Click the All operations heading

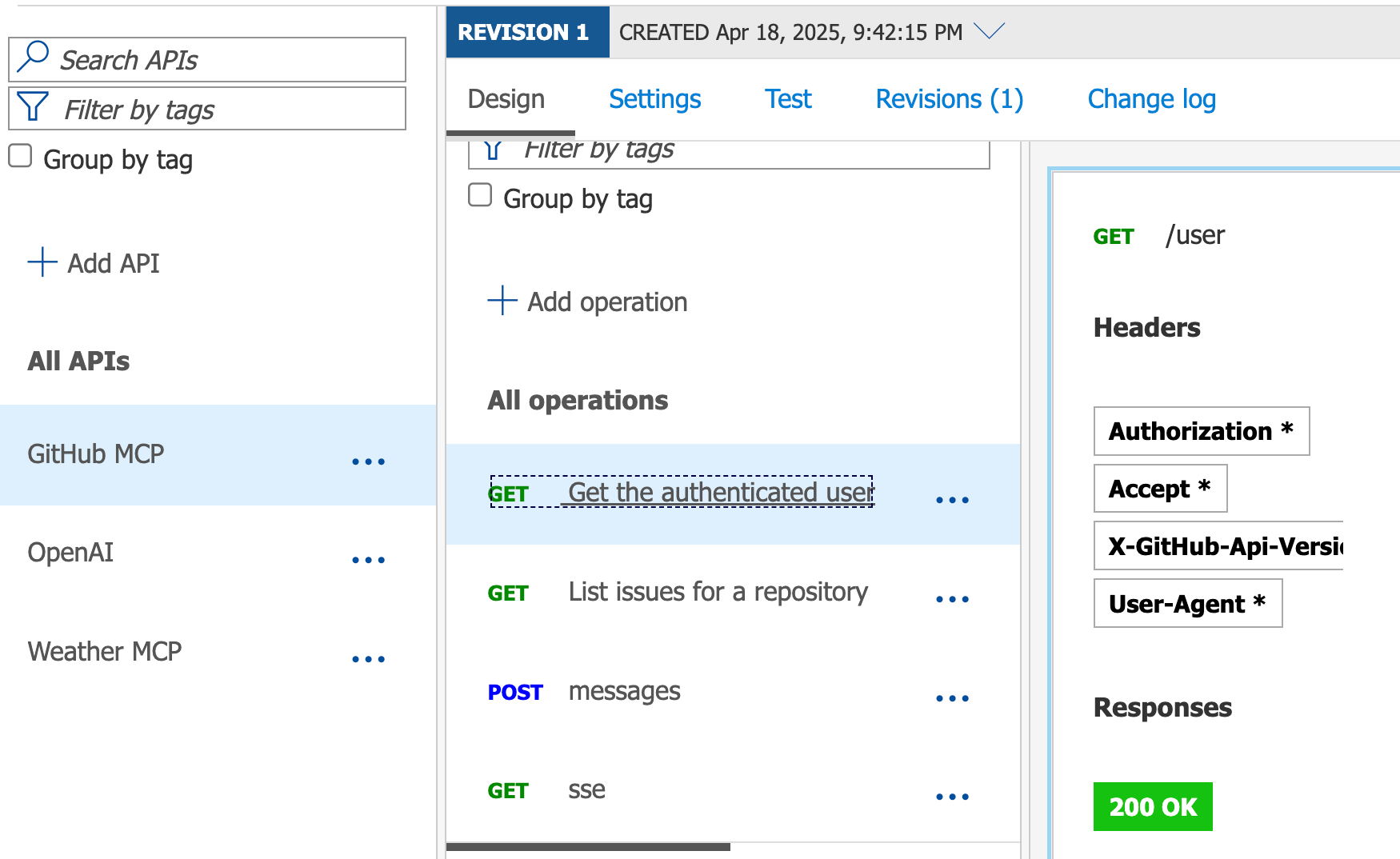[578, 401]
